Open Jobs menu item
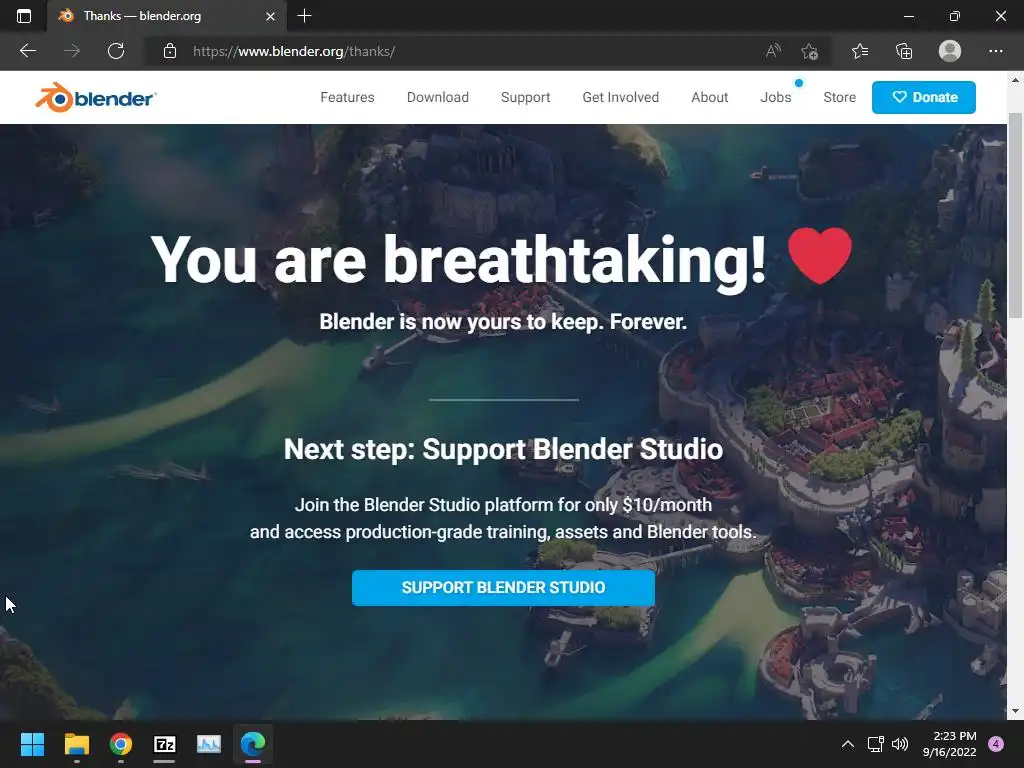Image resolution: width=1024 pixels, height=768 pixels. (x=776, y=97)
